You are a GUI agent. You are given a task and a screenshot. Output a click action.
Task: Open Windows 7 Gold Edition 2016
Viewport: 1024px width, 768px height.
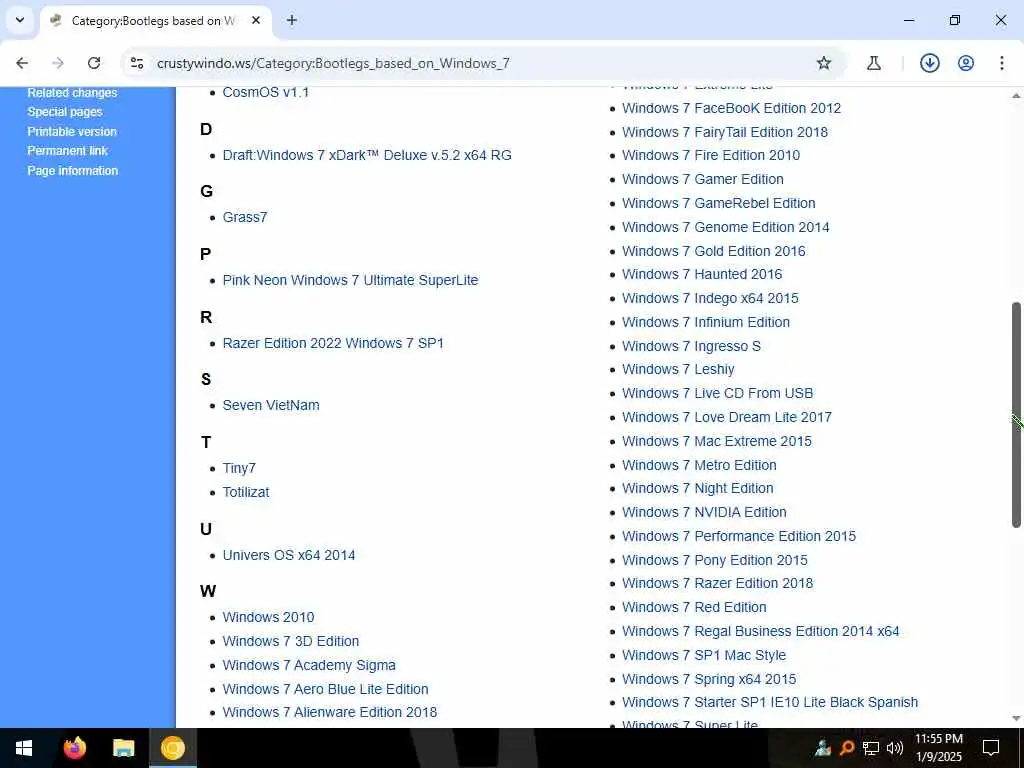(714, 251)
